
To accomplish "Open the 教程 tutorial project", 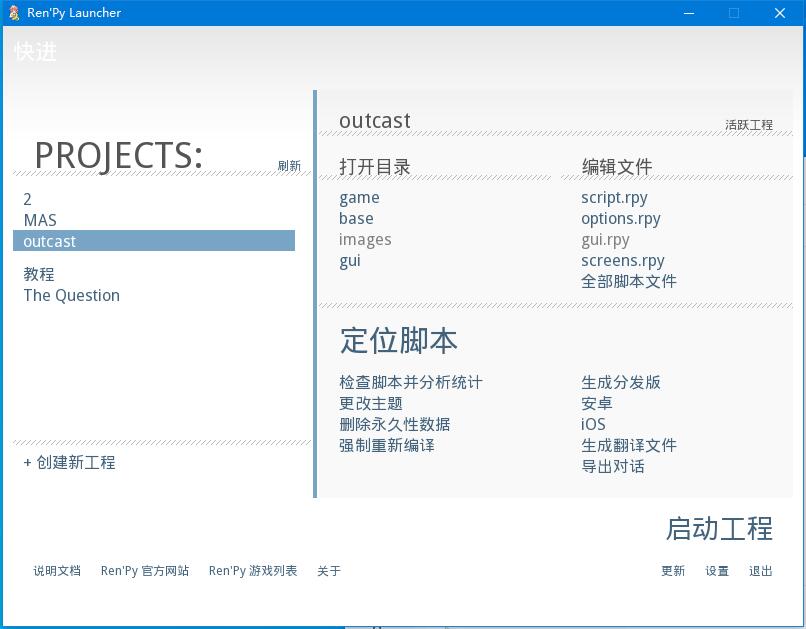I will tap(39, 274).
